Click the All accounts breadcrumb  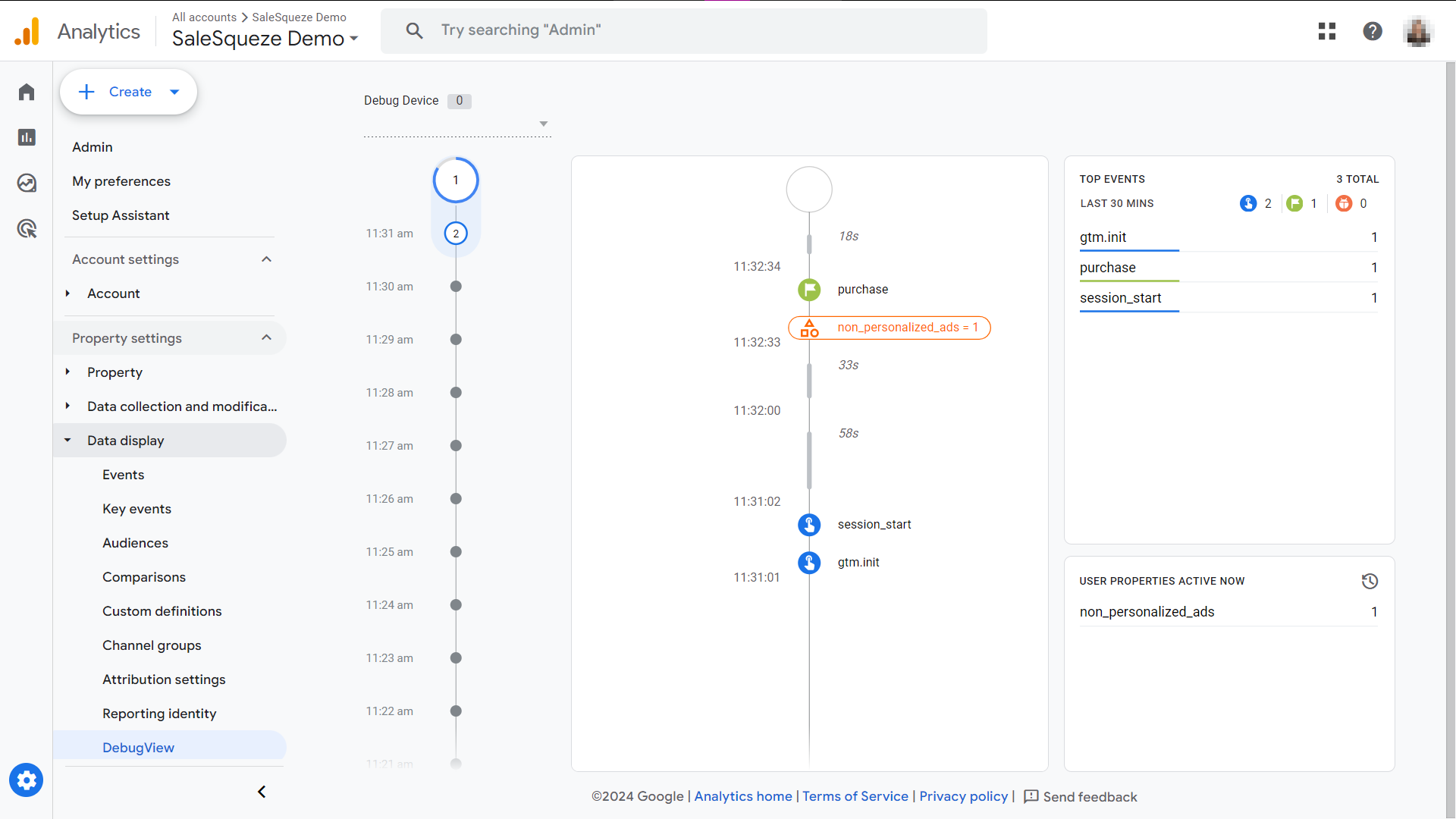pyautogui.click(x=204, y=17)
